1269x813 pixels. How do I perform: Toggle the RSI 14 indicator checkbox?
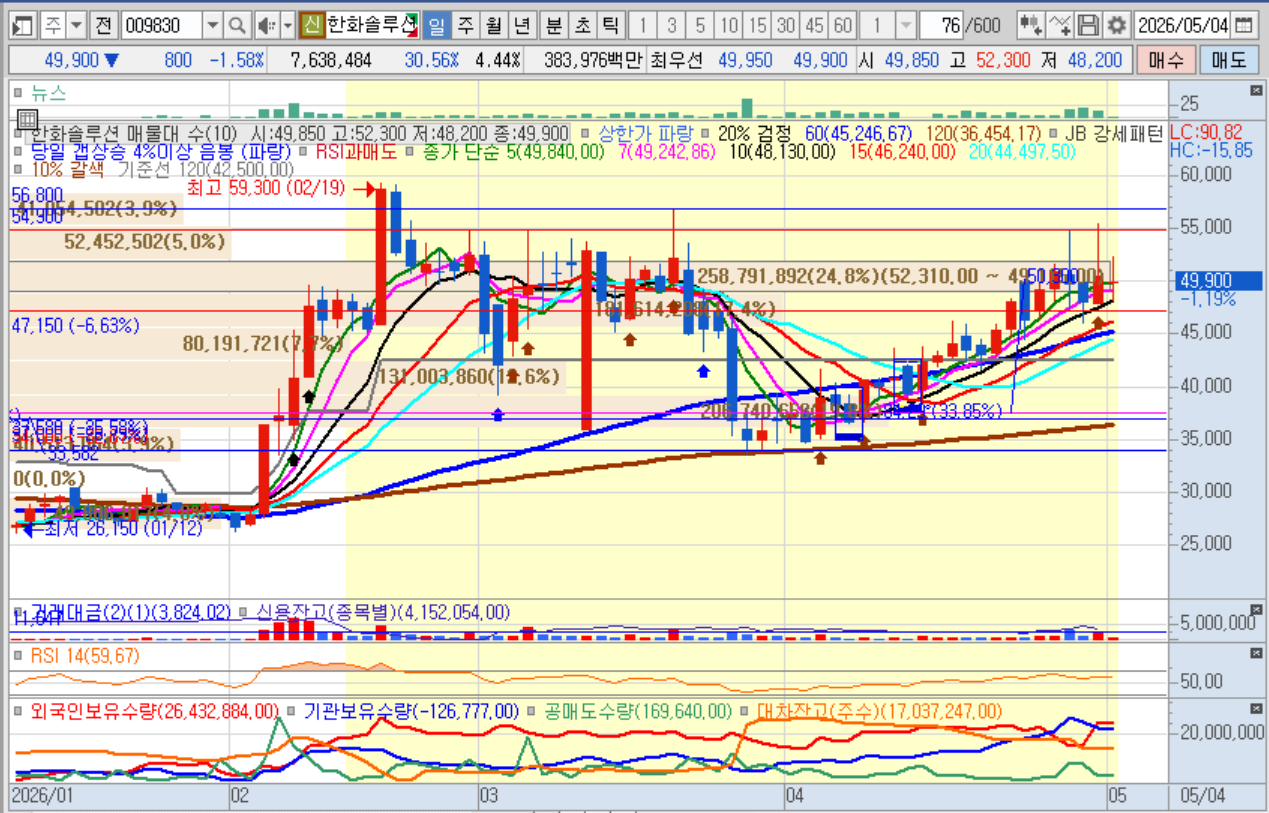[x=18, y=656]
